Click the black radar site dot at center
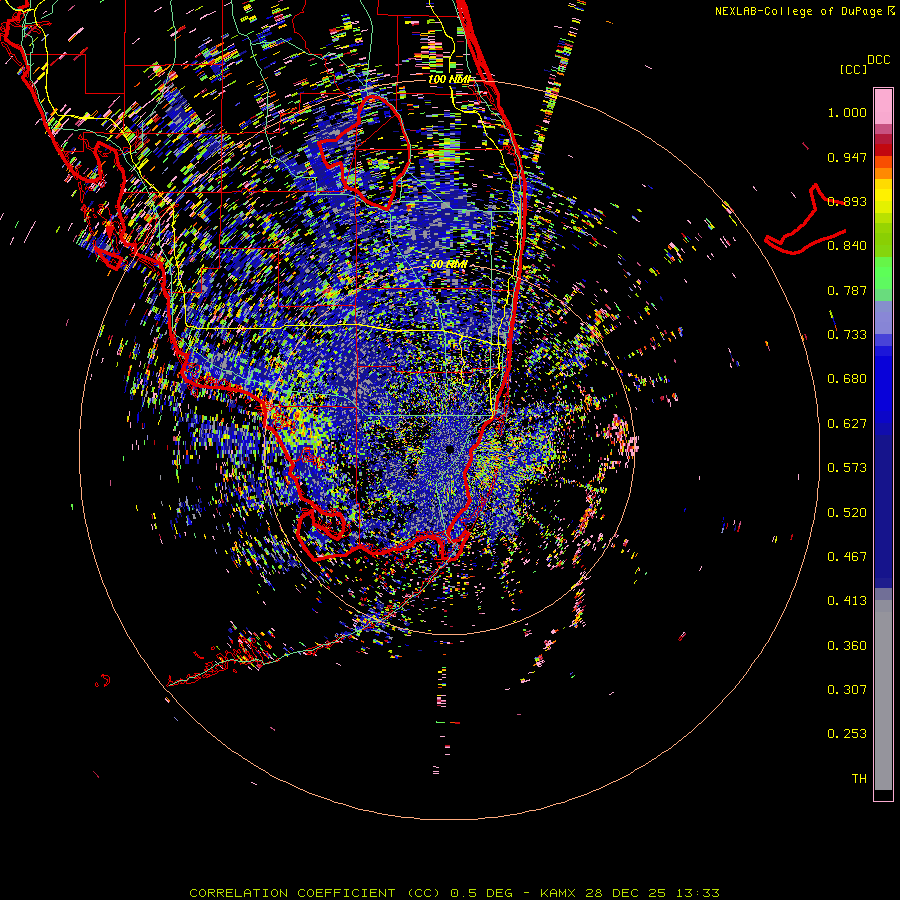 450,449
